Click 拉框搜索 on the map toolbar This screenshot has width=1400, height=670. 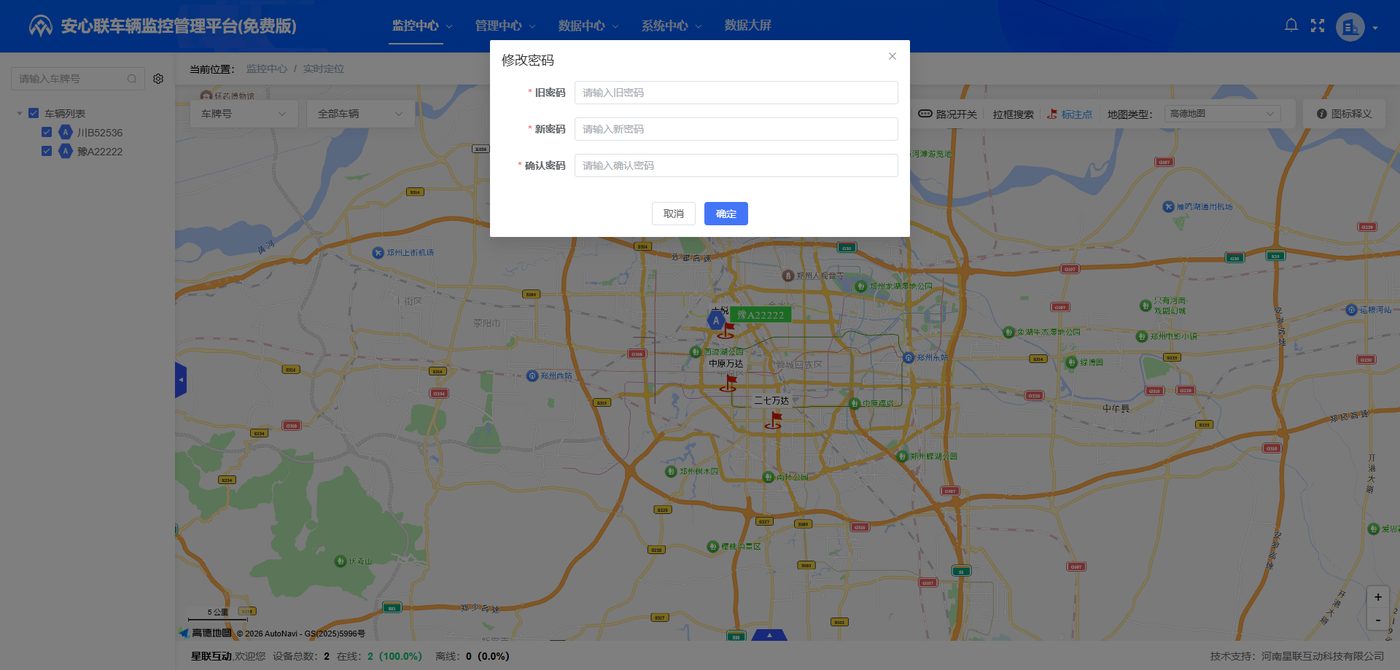click(1013, 114)
